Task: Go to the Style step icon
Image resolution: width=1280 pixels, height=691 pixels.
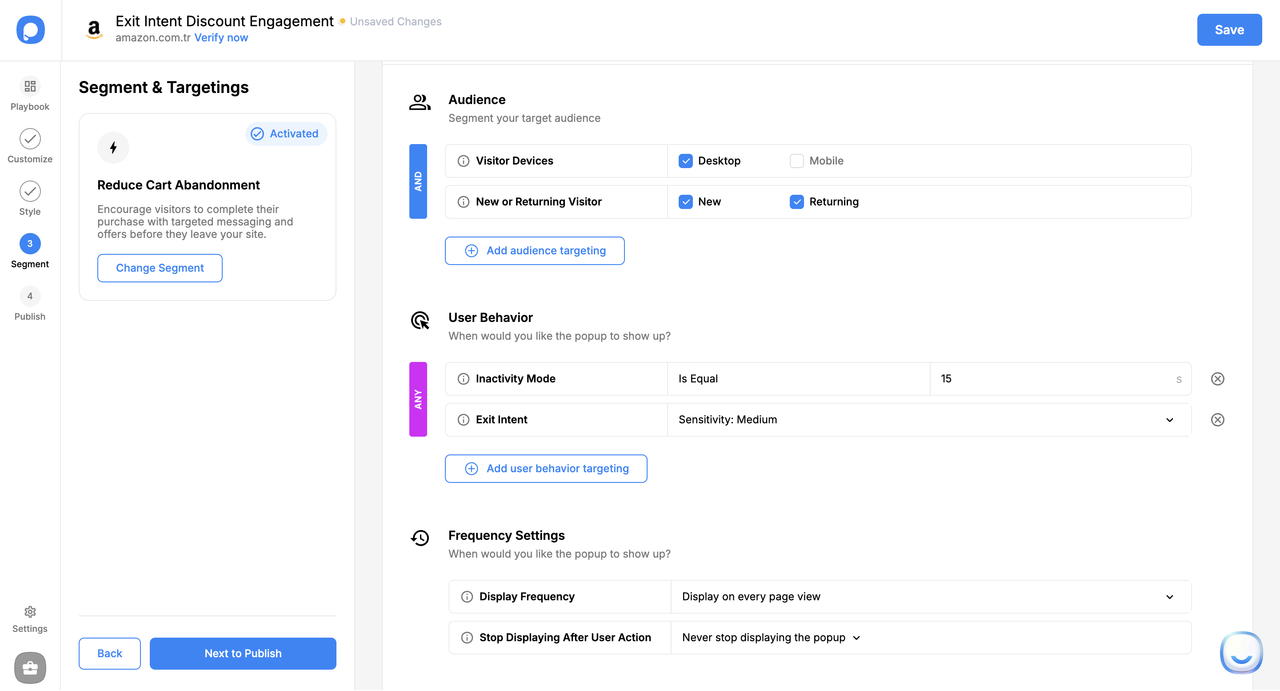Action: (30, 191)
